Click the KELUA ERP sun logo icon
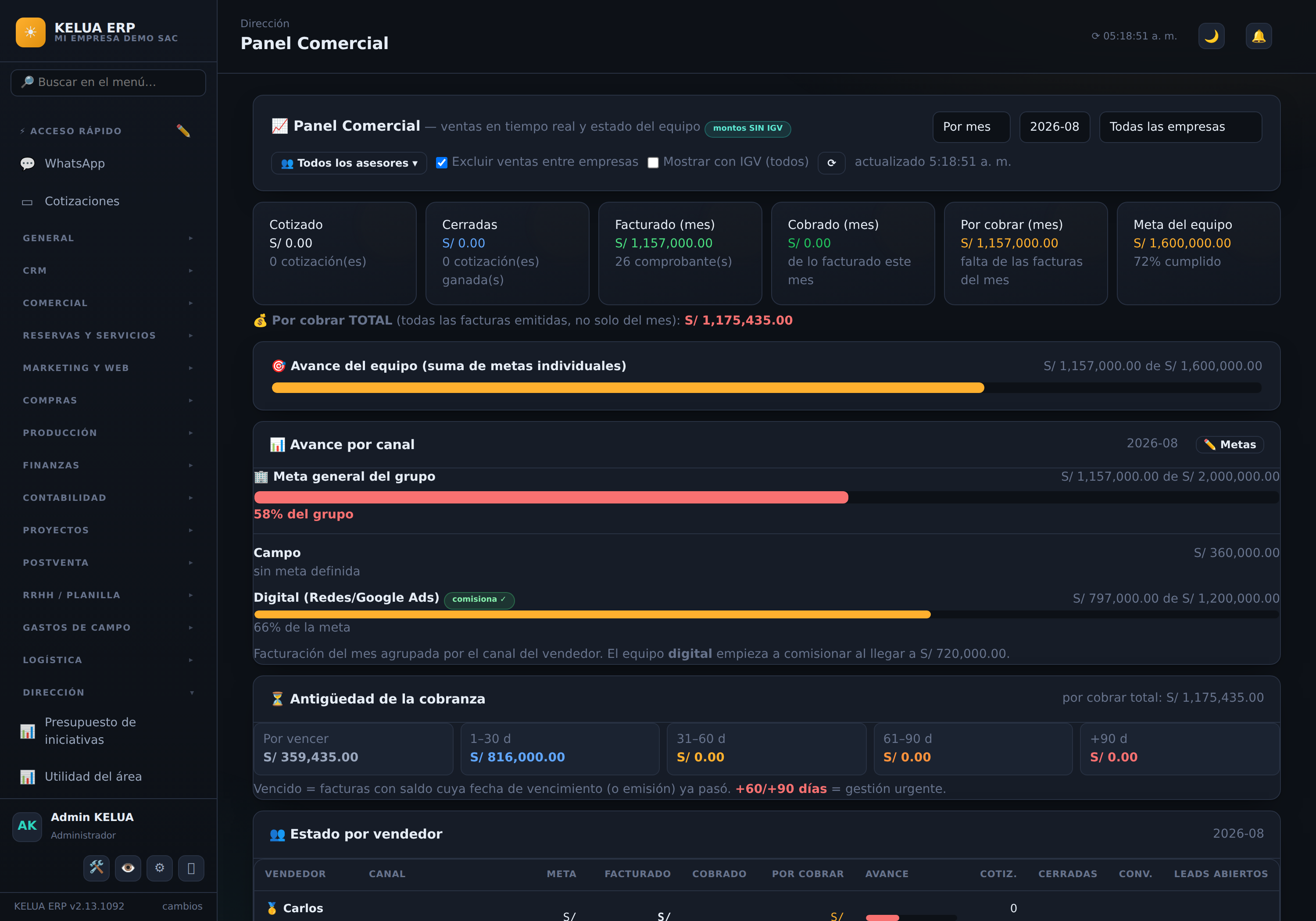The height and width of the screenshot is (921, 1316). [30, 32]
